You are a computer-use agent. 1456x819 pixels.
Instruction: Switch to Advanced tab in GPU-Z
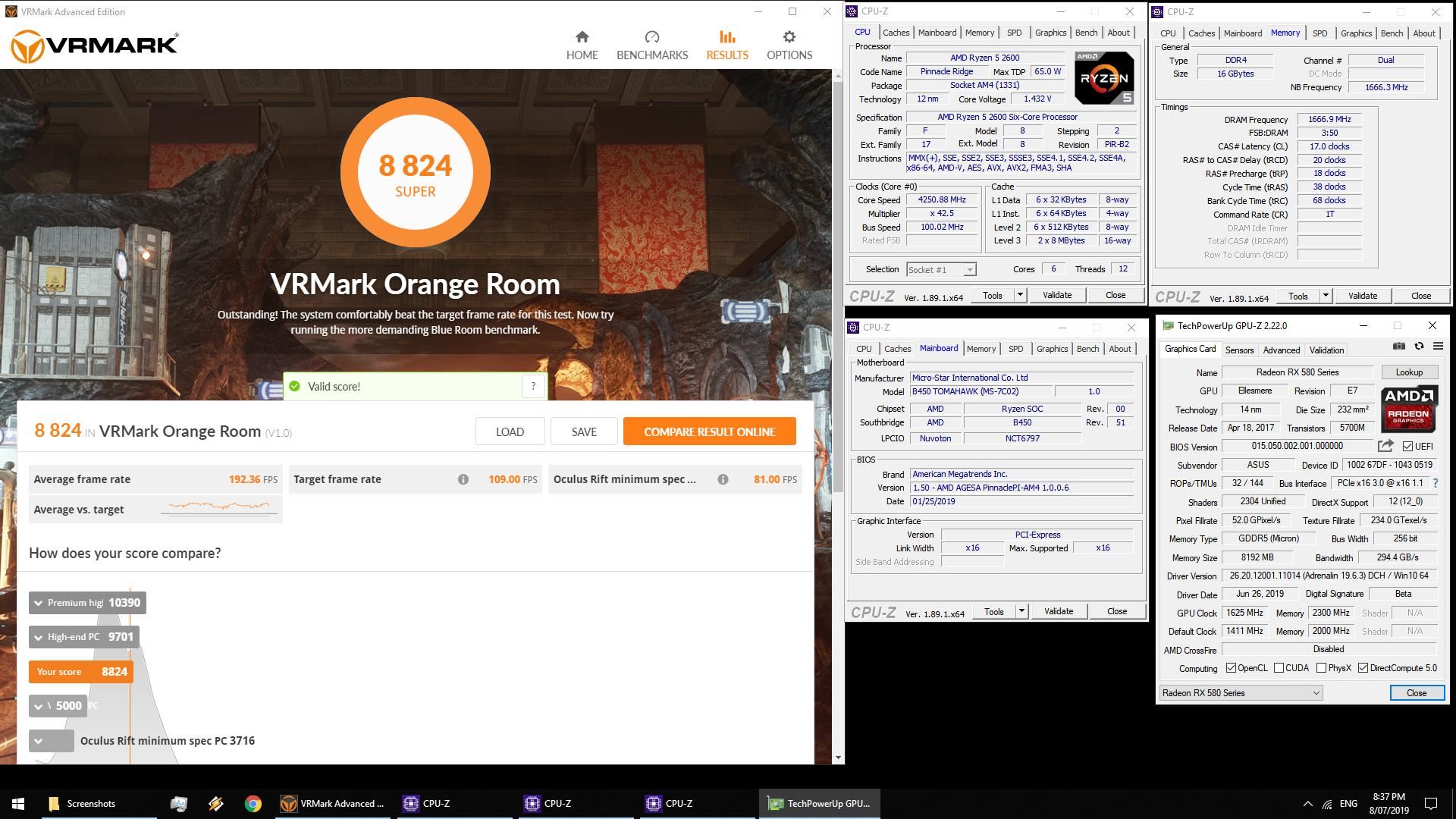click(x=1282, y=350)
